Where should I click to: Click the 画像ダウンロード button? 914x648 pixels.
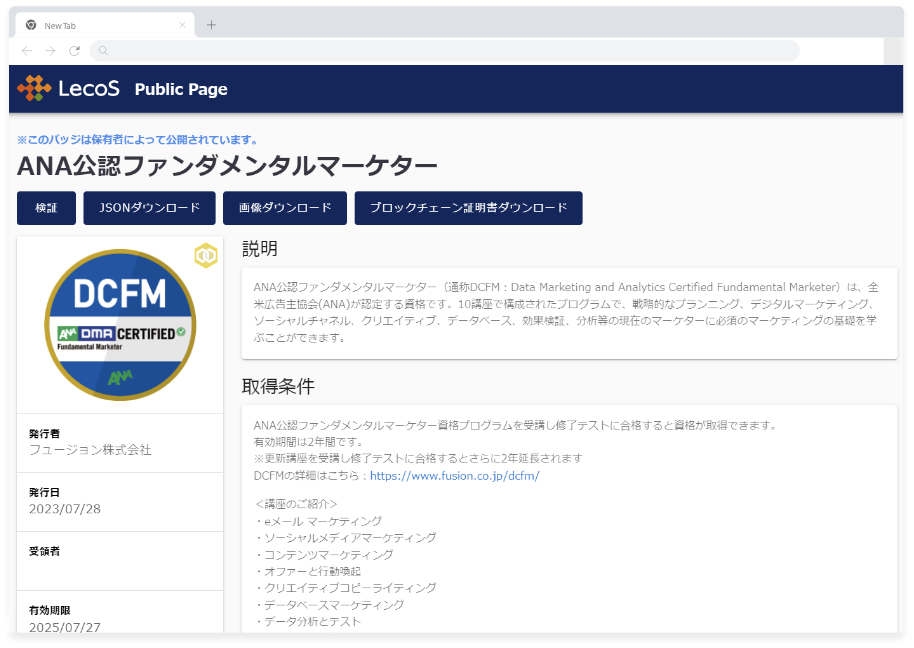point(285,207)
